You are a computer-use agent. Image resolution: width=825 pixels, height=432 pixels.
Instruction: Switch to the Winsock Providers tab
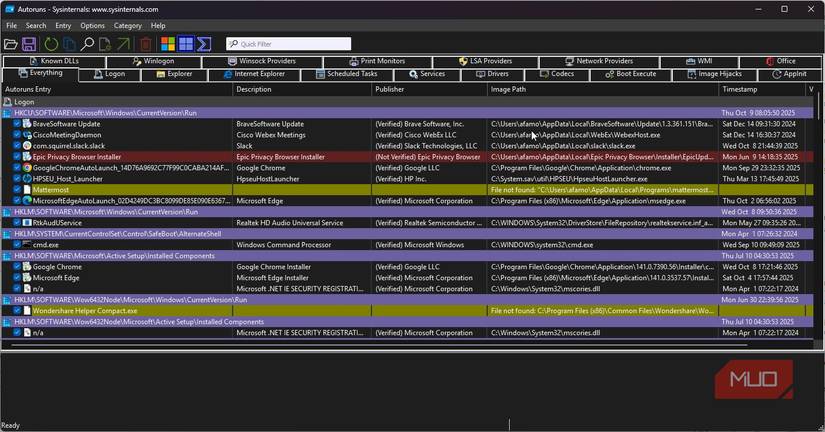click(x=262, y=61)
